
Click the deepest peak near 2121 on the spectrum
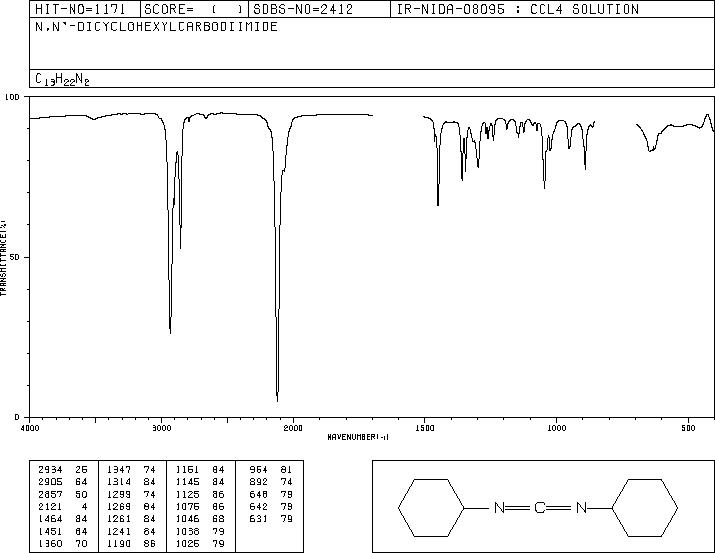pos(277,400)
